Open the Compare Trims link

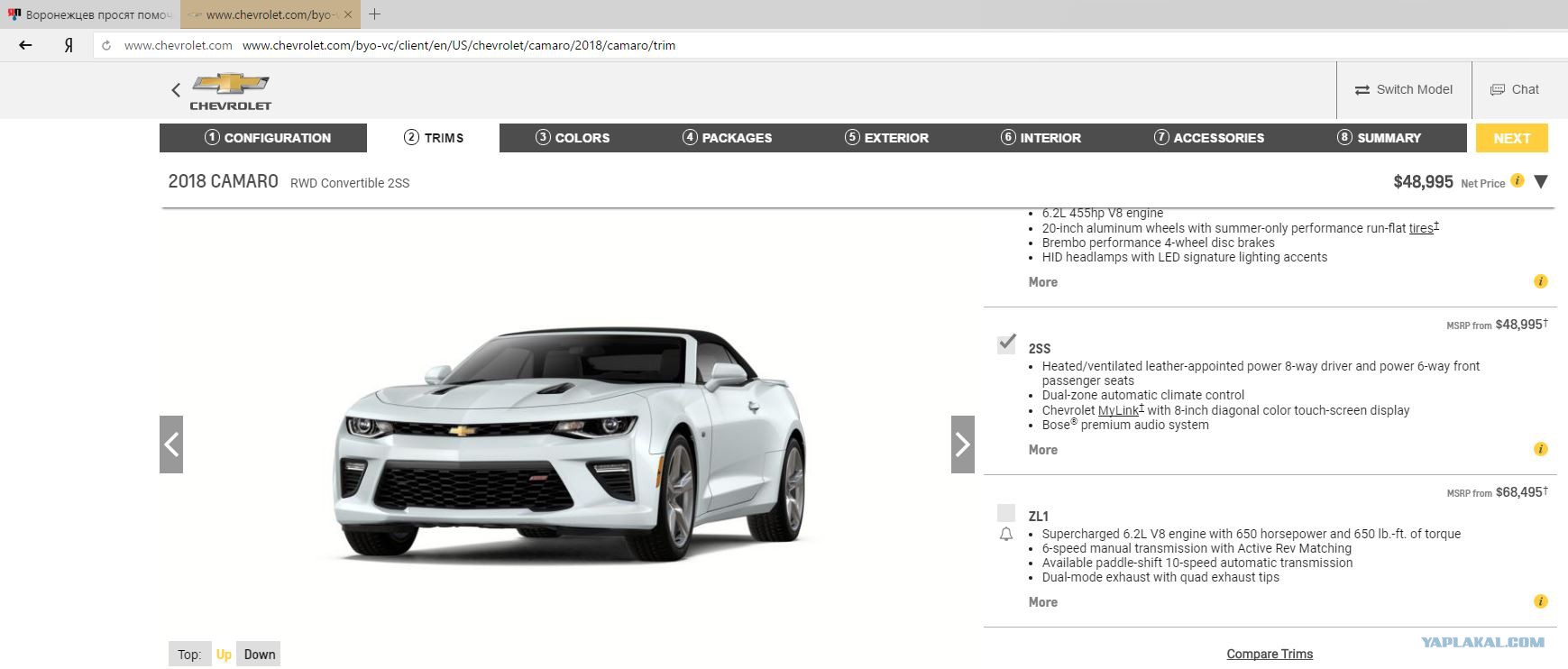[1270, 654]
